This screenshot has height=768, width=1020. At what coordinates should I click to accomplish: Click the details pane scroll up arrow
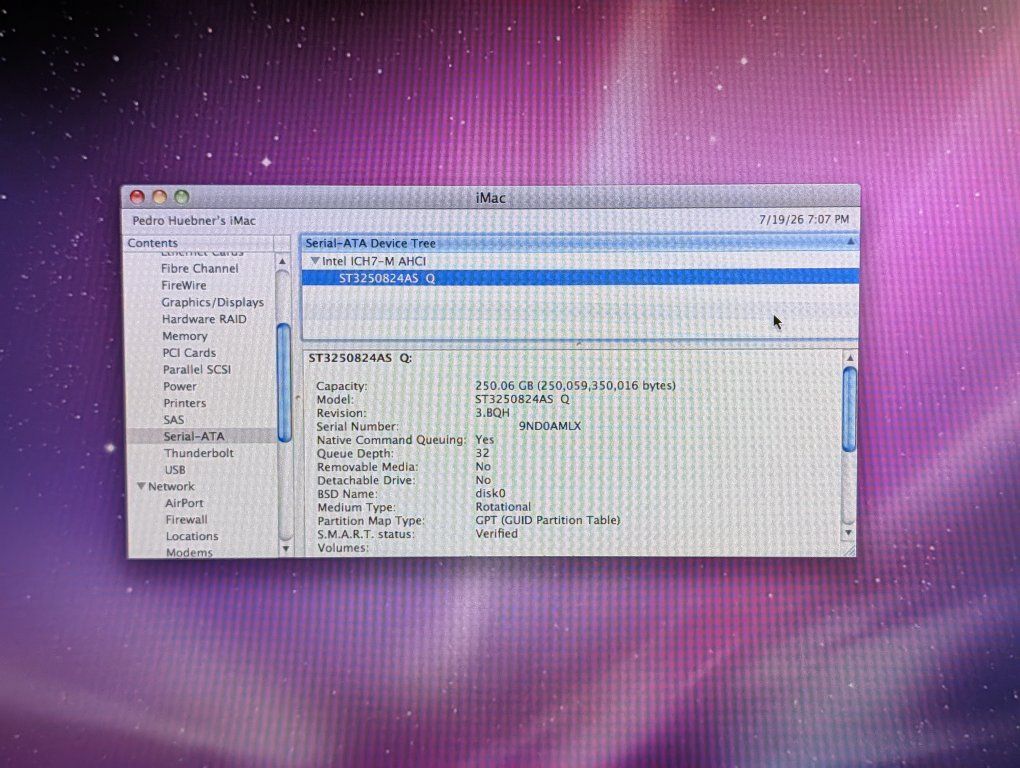coord(849,358)
